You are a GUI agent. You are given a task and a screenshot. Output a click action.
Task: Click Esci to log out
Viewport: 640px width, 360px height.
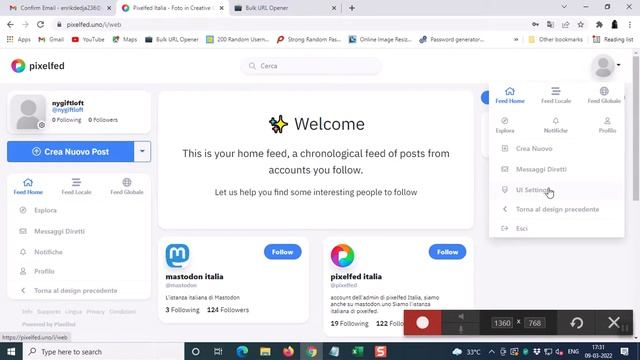point(557,228)
